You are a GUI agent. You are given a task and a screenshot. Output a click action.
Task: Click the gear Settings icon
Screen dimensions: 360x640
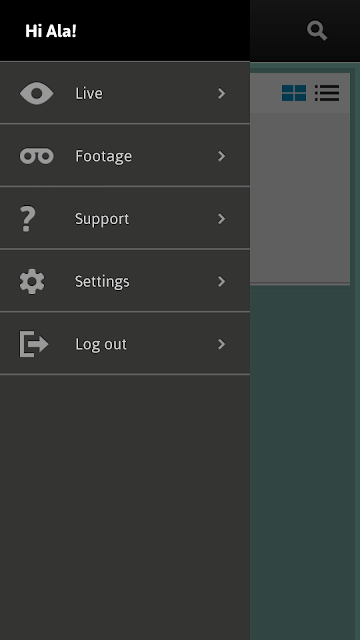click(x=32, y=282)
